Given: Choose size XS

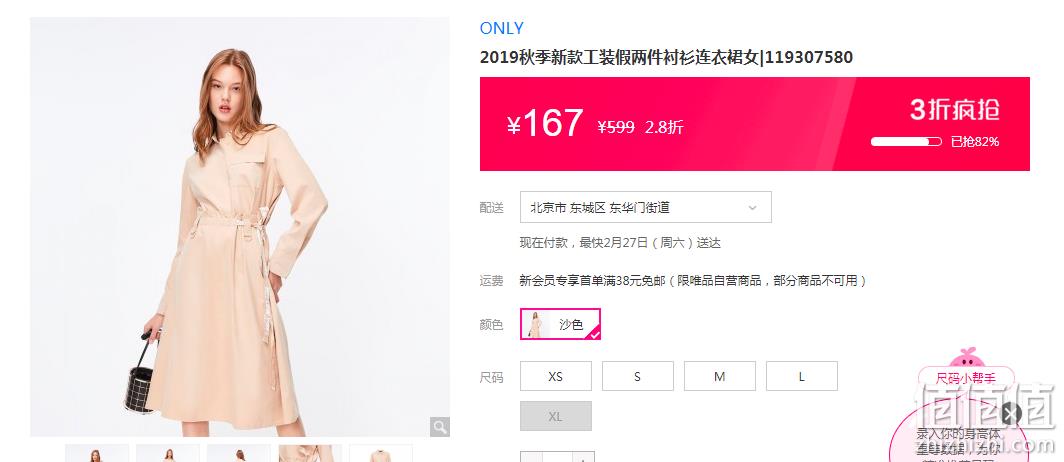Looking at the screenshot, I should point(556,377).
